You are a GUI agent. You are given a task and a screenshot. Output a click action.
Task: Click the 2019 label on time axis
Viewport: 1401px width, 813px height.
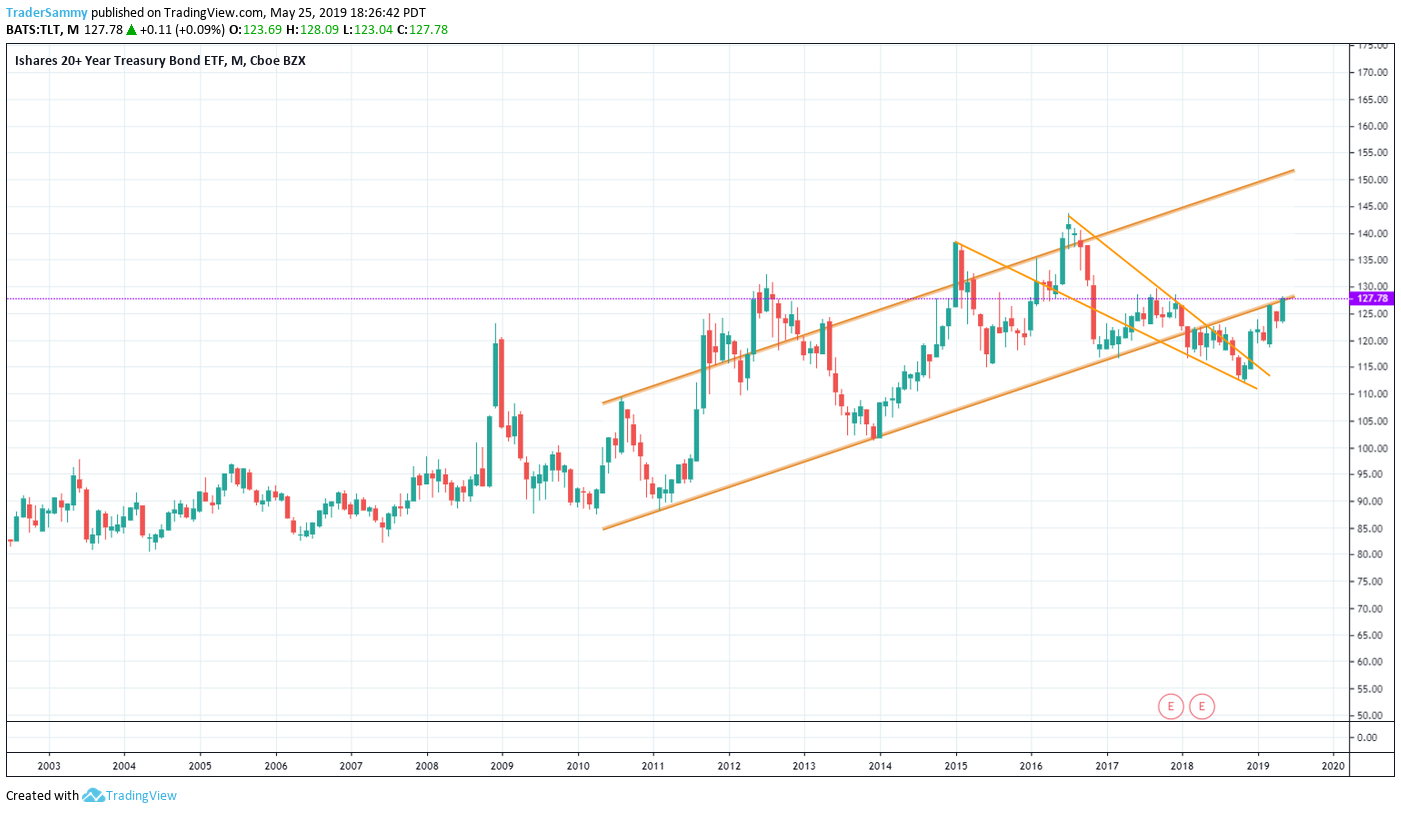coord(1258,766)
